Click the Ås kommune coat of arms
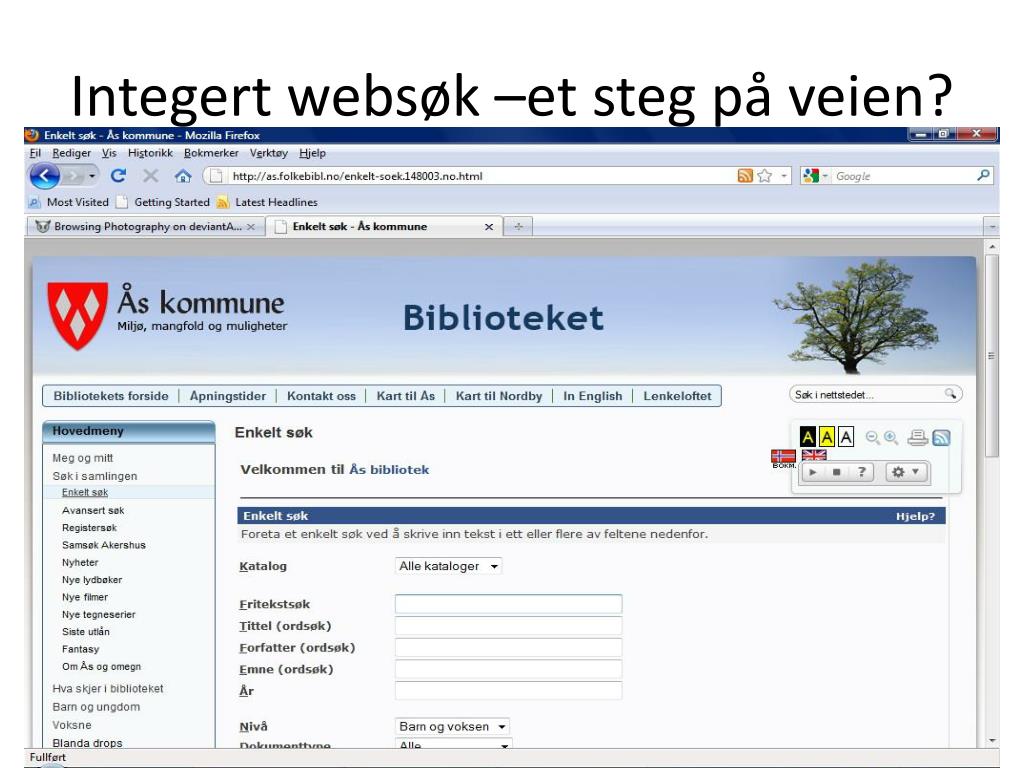Screen dimensions: 1024x768 click(x=77, y=315)
